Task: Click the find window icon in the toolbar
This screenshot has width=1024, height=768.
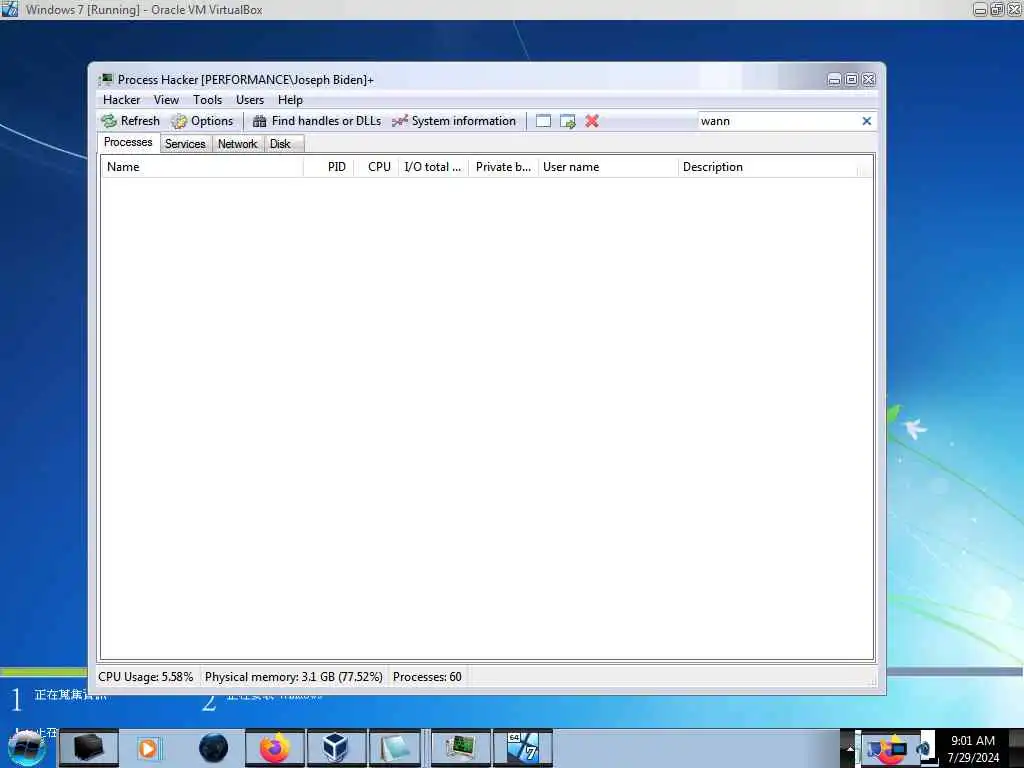Action: (543, 121)
